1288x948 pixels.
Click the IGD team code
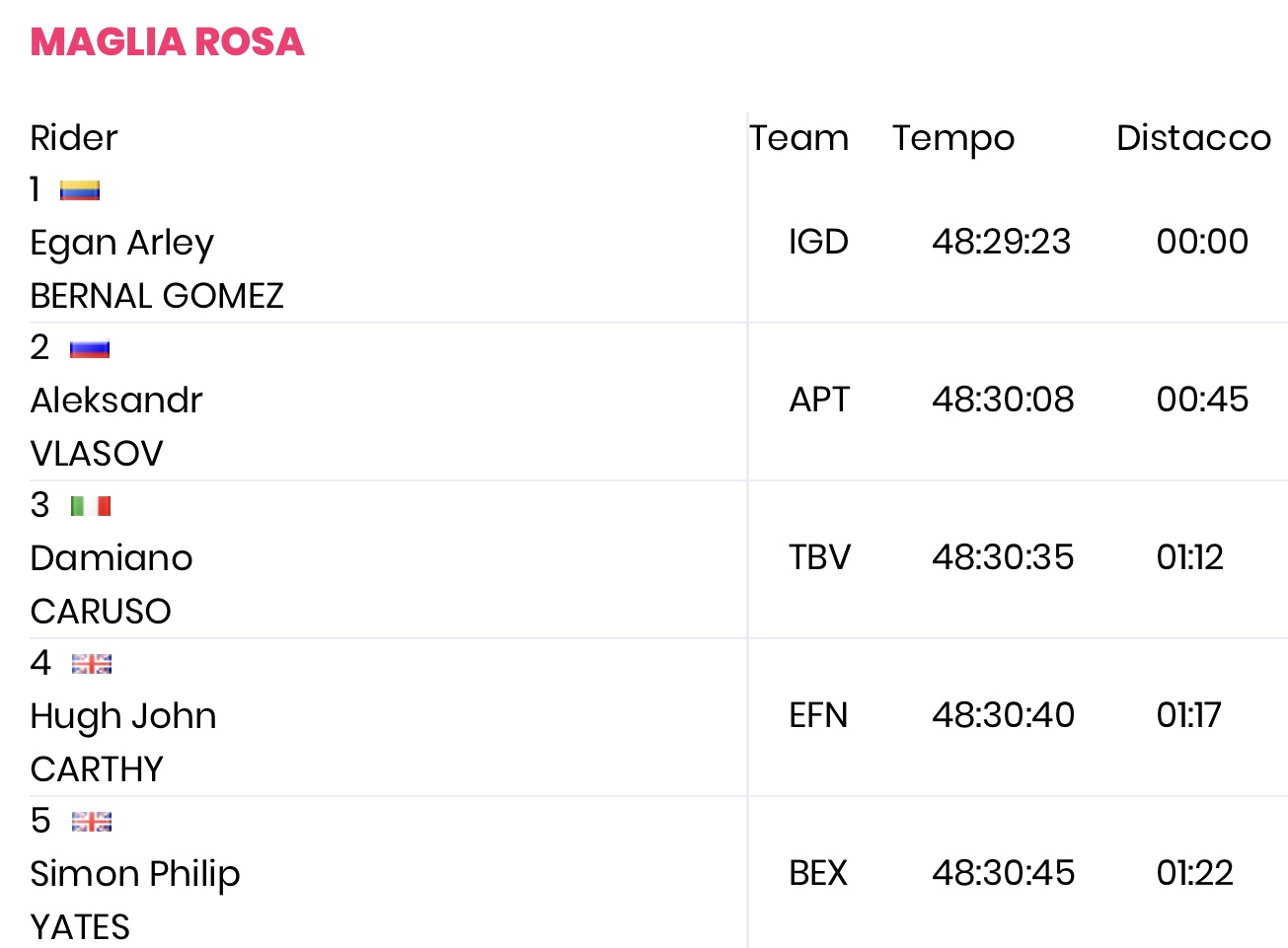click(818, 242)
